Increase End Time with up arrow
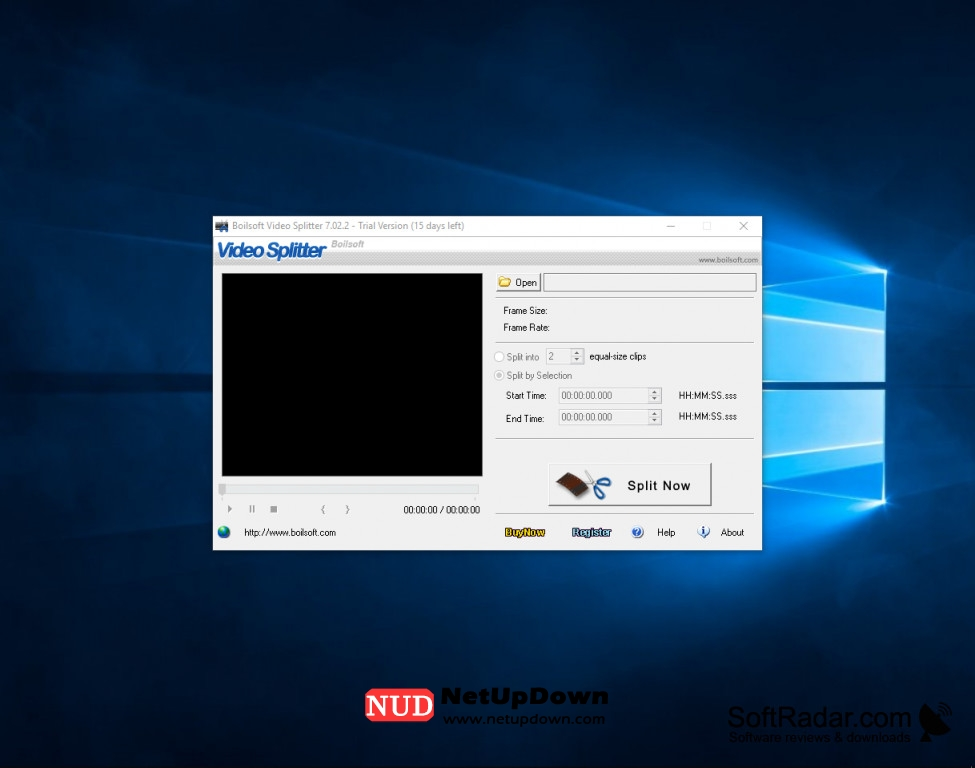975x768 pixels. 654,414
